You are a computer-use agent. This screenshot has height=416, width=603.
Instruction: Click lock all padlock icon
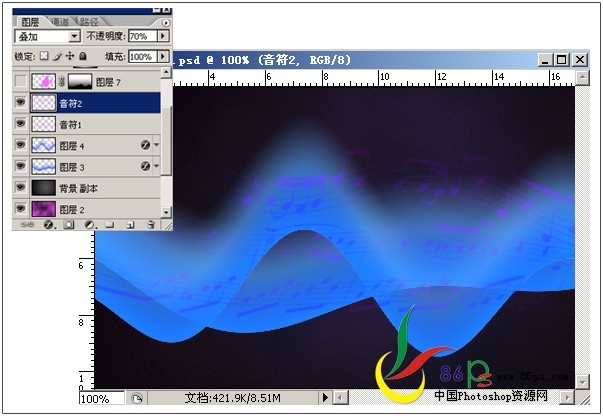click(x=82, y=56)
